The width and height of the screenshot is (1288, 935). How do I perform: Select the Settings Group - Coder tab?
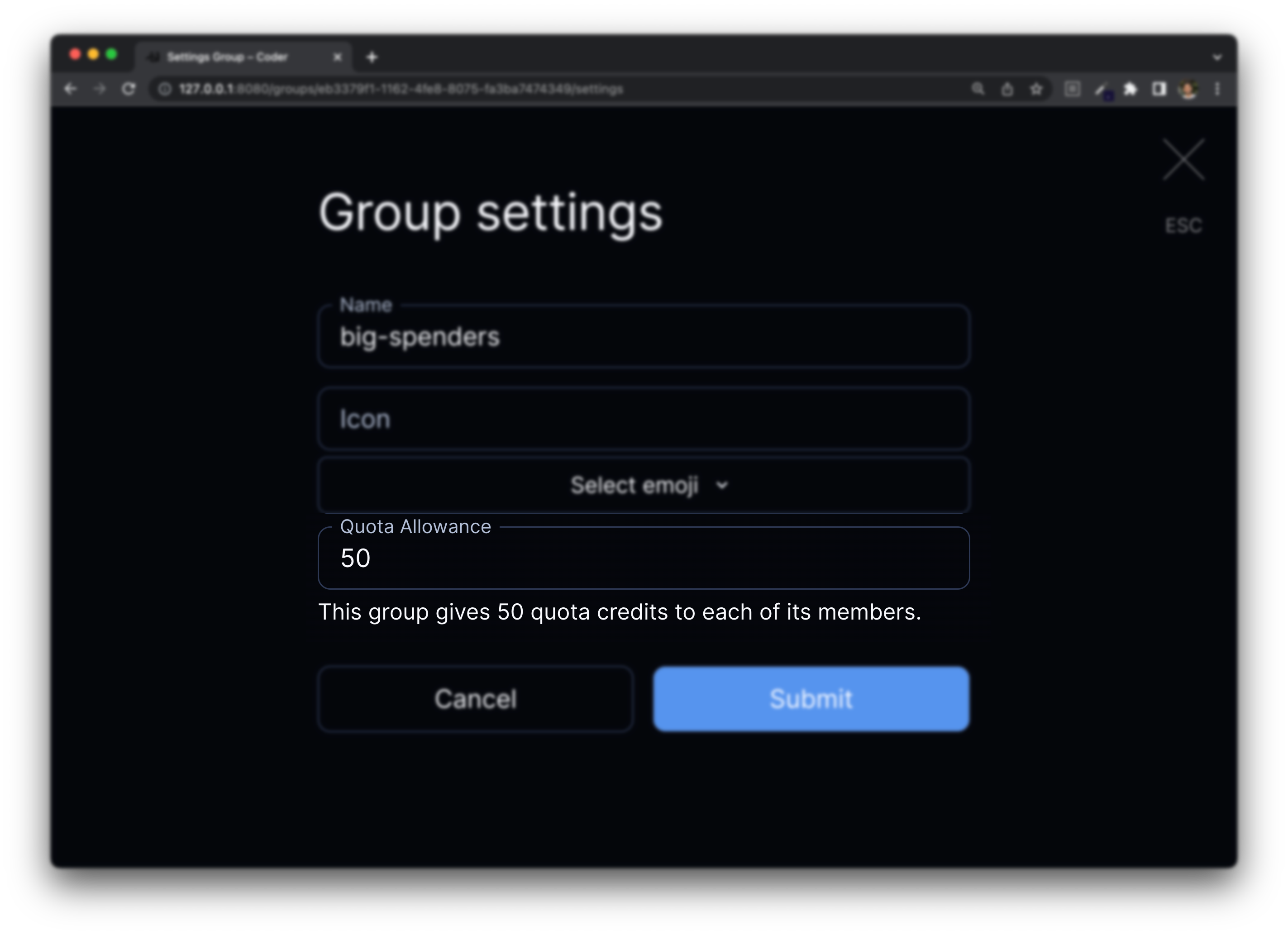tap(227, 57)
